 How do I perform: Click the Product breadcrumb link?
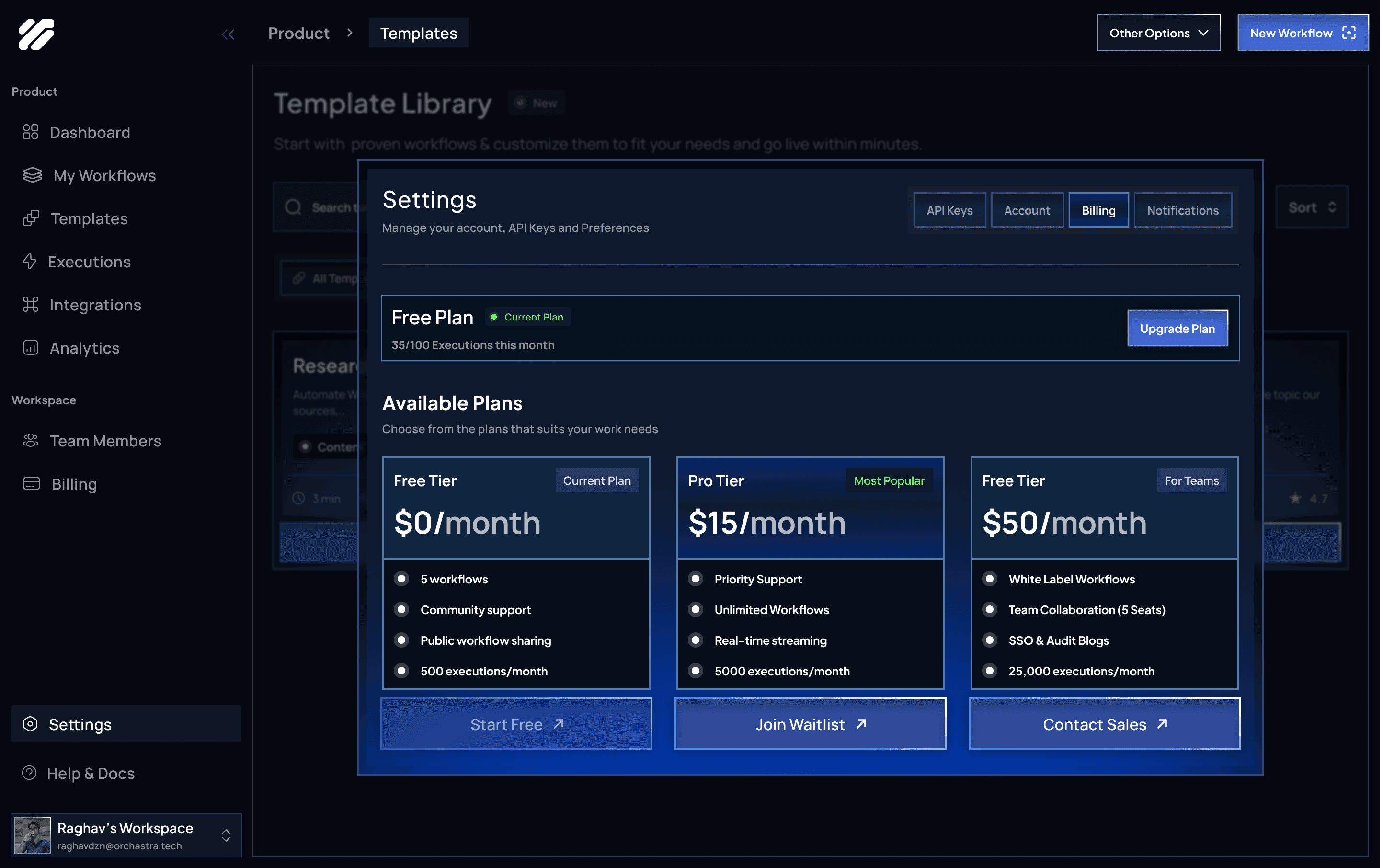(298, 34)
